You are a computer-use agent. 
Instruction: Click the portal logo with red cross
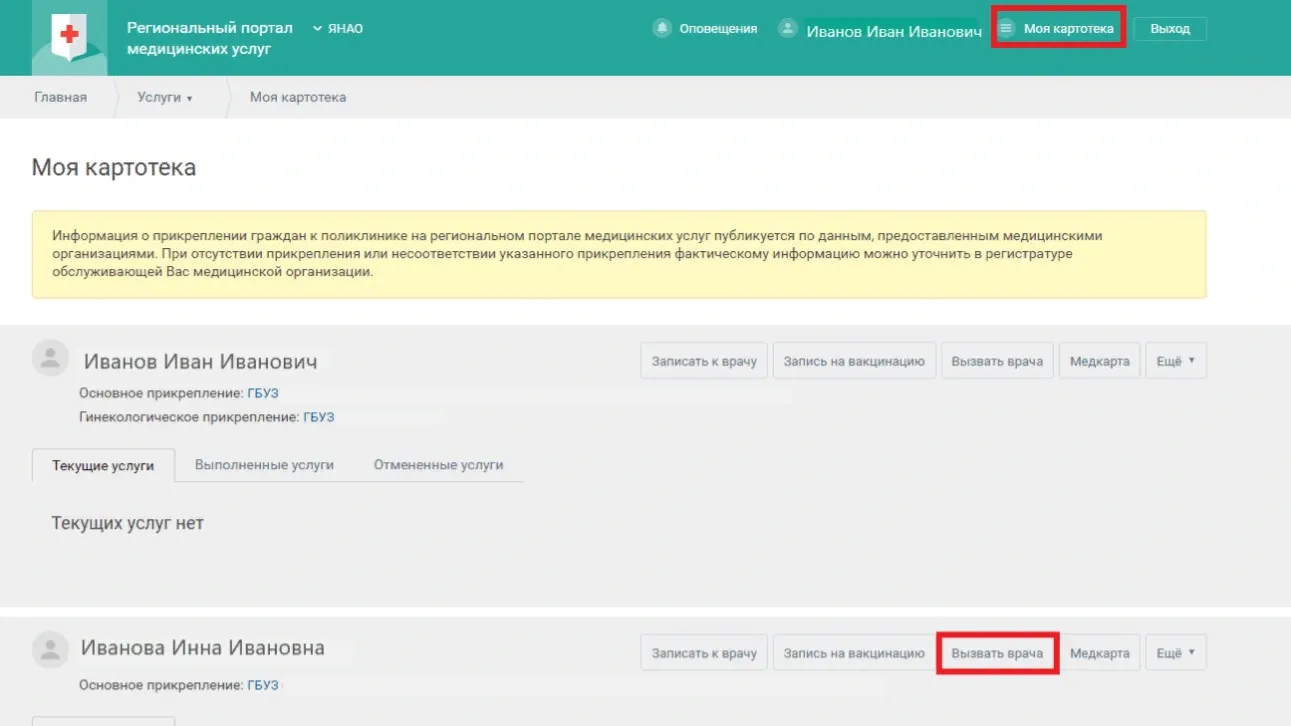pyautogui.click(x=69, y=38)
